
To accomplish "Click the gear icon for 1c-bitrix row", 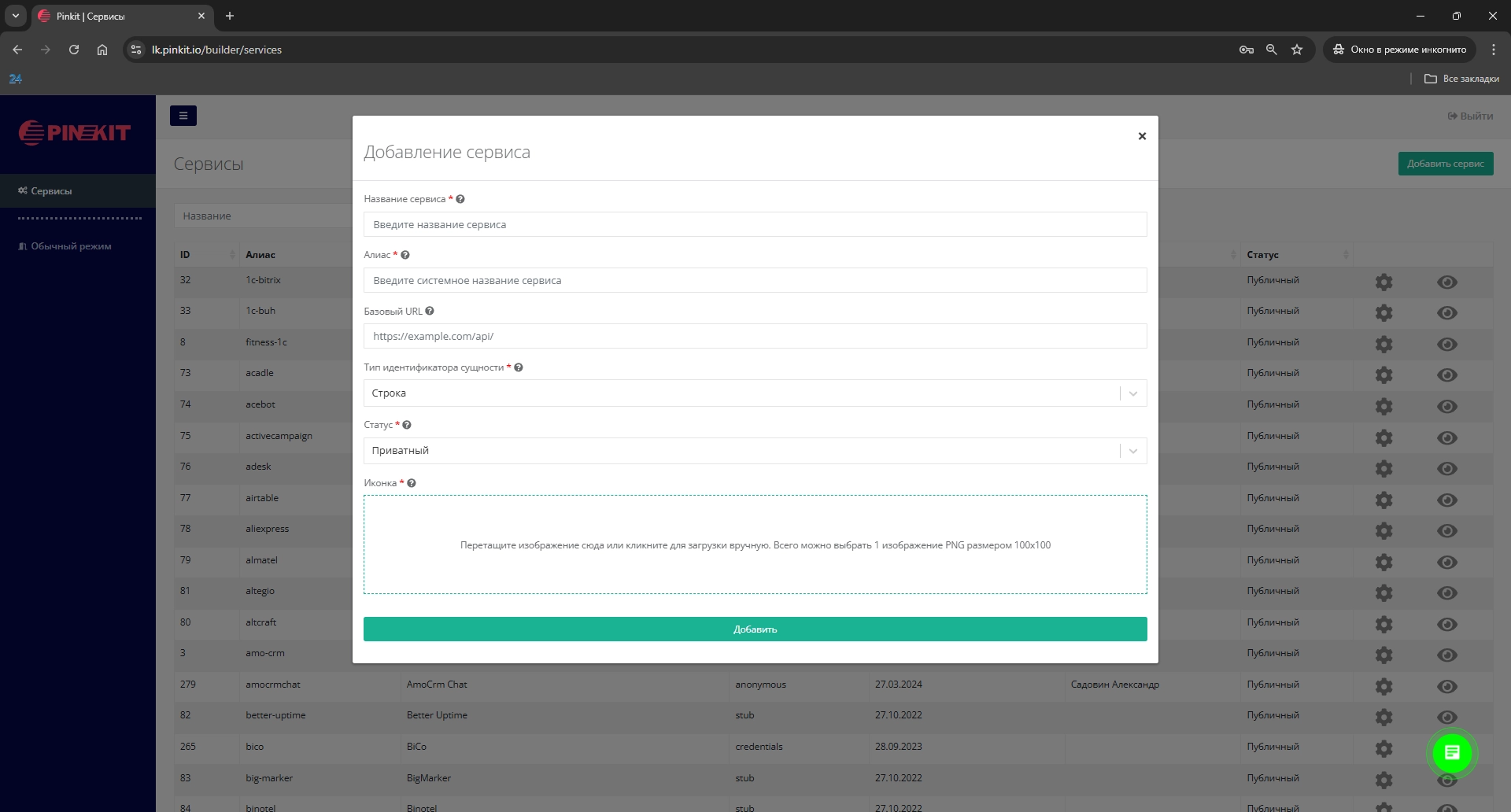I will point(1384,282).
